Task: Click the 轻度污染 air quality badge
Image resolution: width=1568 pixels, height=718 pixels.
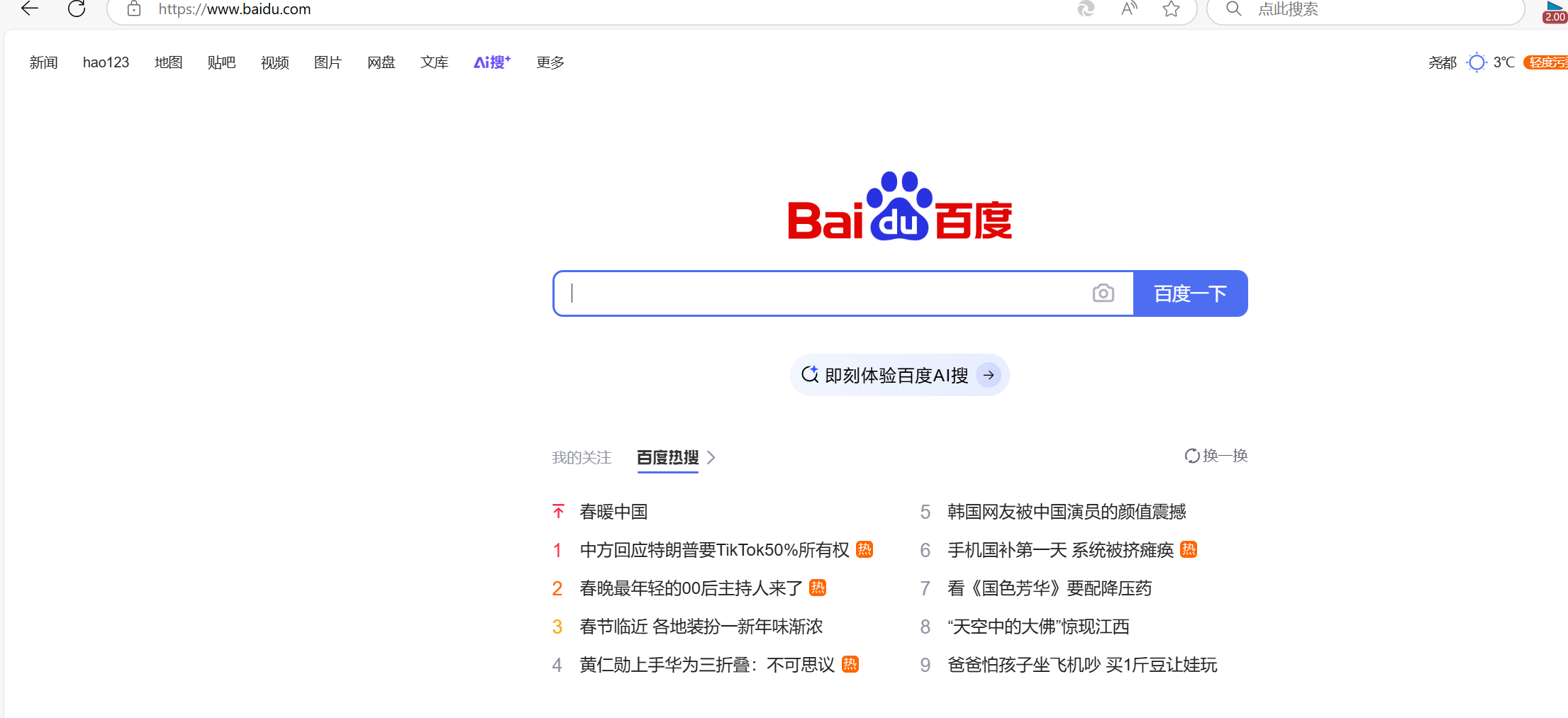Action: coord(1546,62)
